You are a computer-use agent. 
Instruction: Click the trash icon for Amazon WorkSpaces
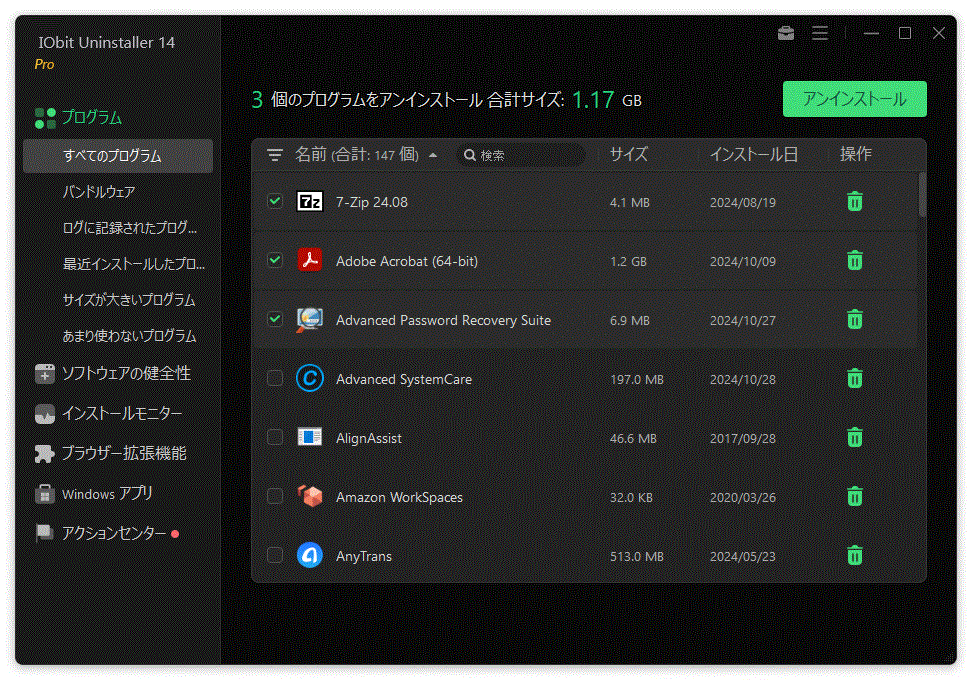(855, 496)
